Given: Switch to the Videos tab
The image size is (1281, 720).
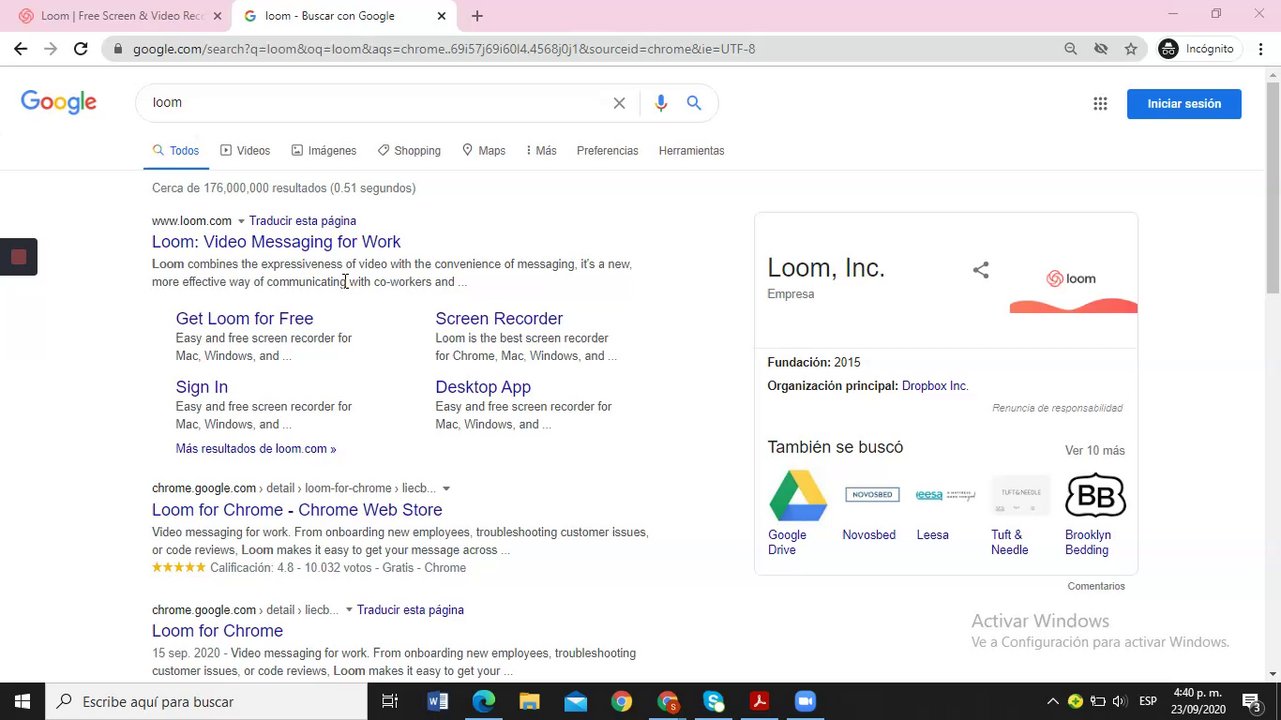Looking at the screenshot, I should [x=245, y=151].
